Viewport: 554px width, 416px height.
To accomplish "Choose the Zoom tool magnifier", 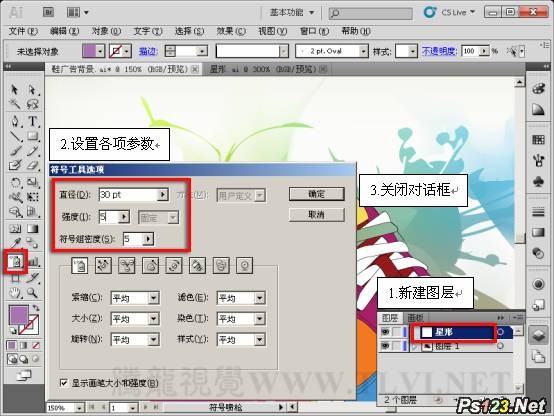I will (33, 293).
